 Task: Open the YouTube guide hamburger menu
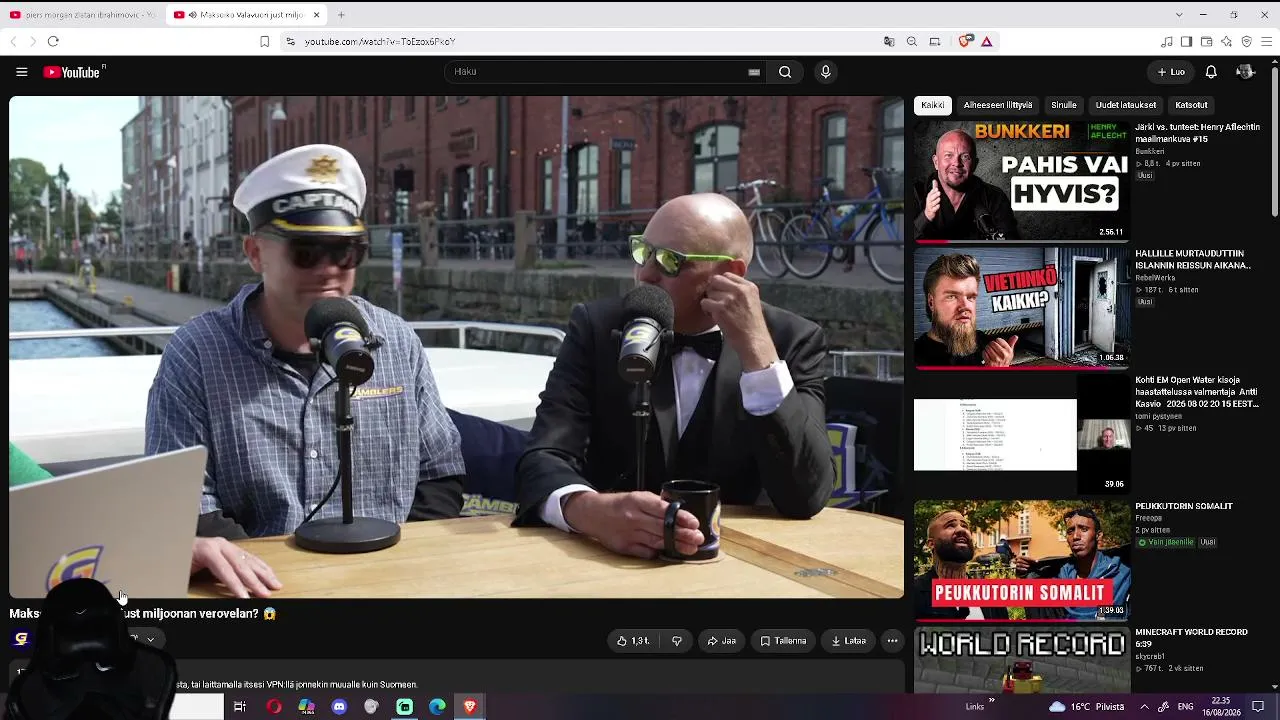(21, 72)
